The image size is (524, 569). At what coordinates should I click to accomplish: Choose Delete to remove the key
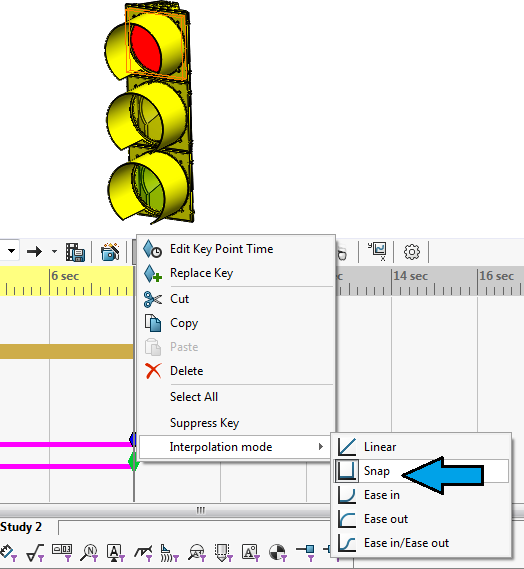(x=236, y=371)
